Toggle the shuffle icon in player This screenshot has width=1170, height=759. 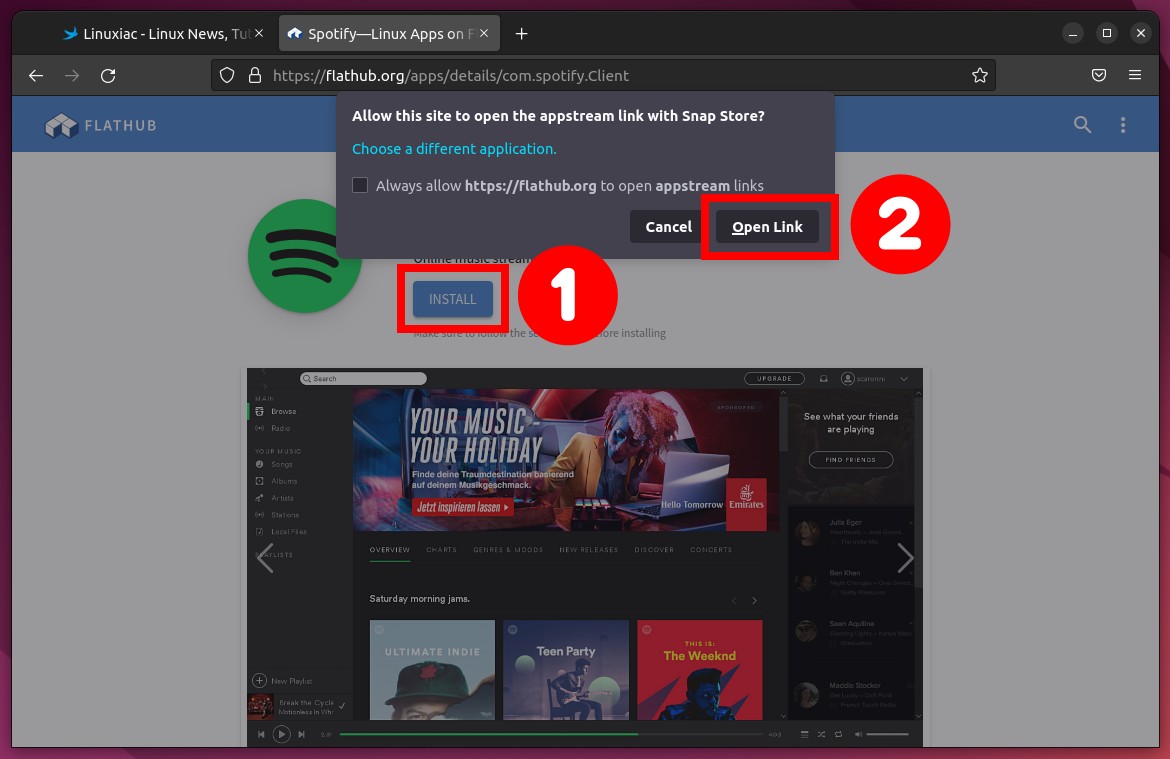click(x=822, y=734)
